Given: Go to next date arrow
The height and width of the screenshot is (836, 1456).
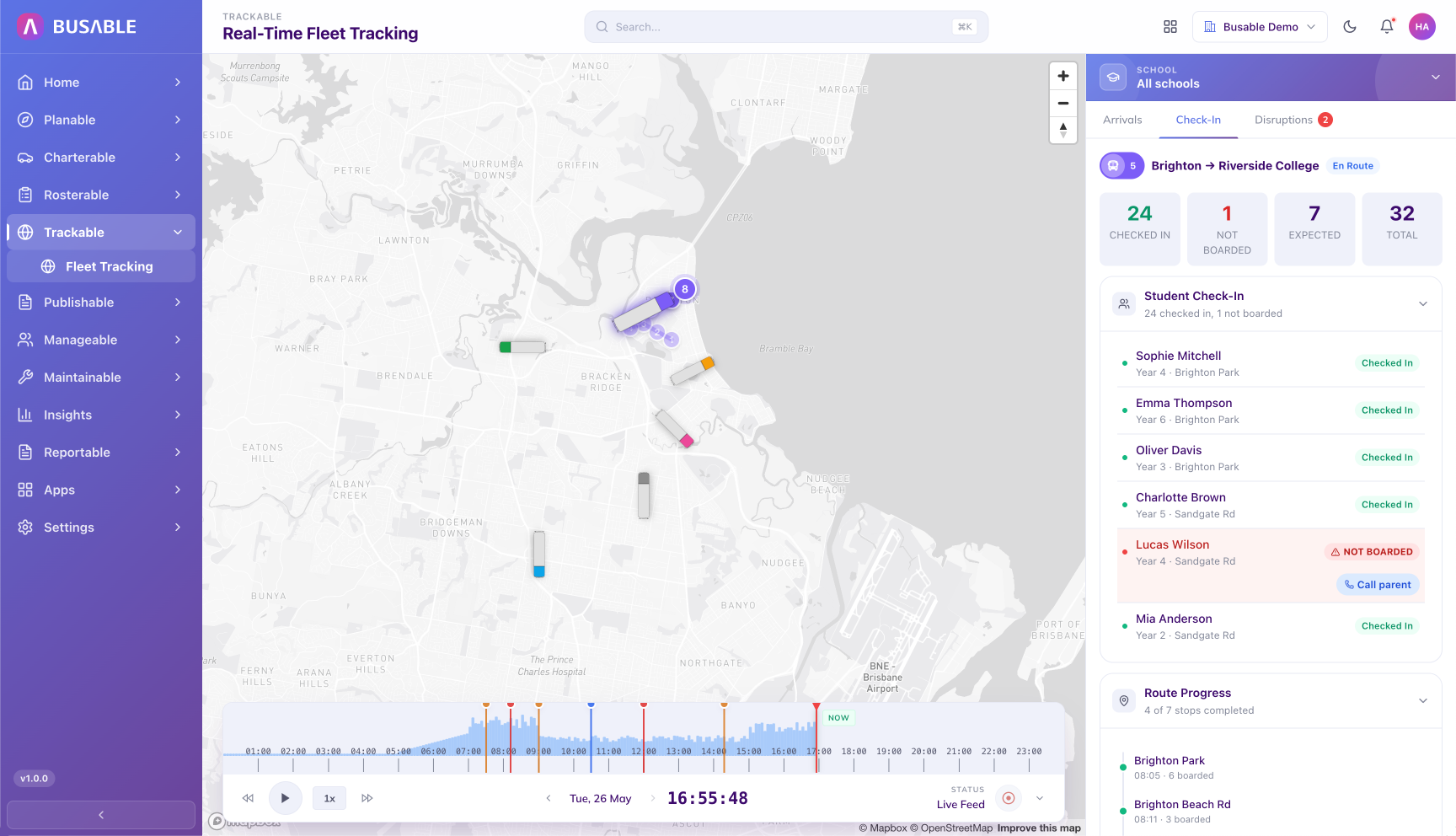Looking at the screenshot, I should pos(652,798).
